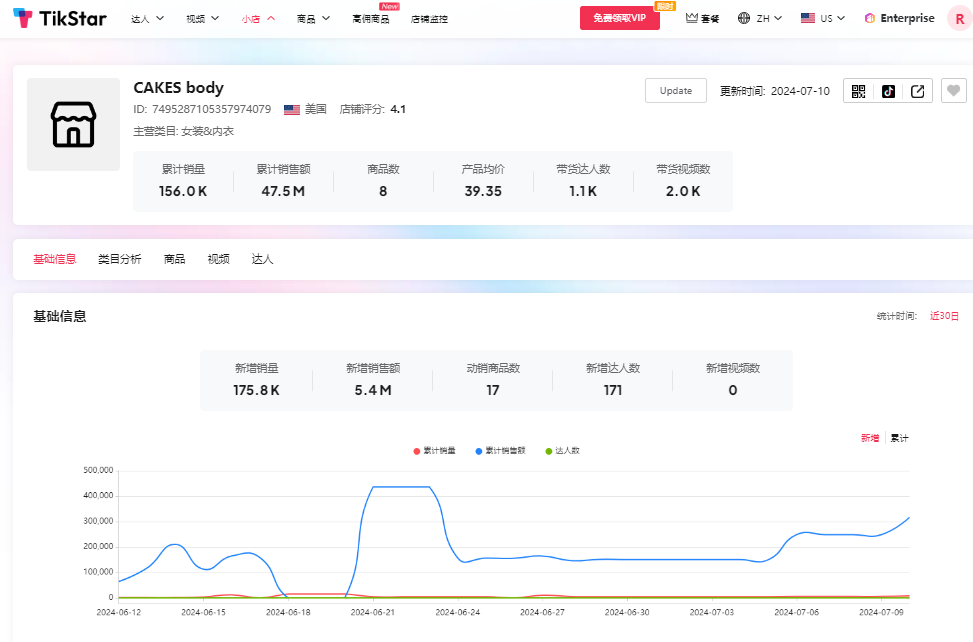
Task: Click the CAKES body shop title
Action: pos(179,87)
